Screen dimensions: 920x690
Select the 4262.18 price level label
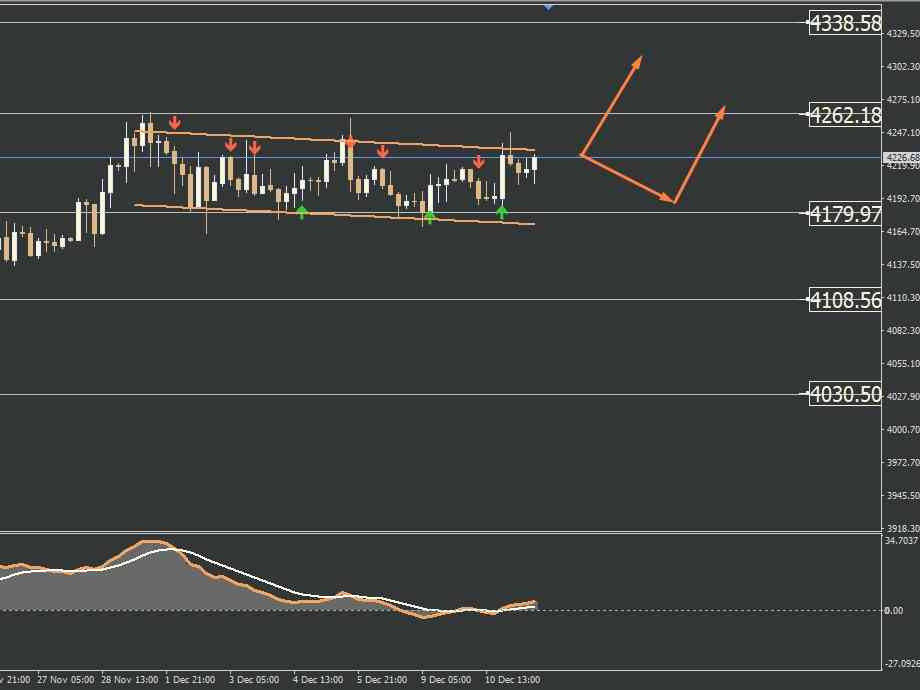click(845, 114)
